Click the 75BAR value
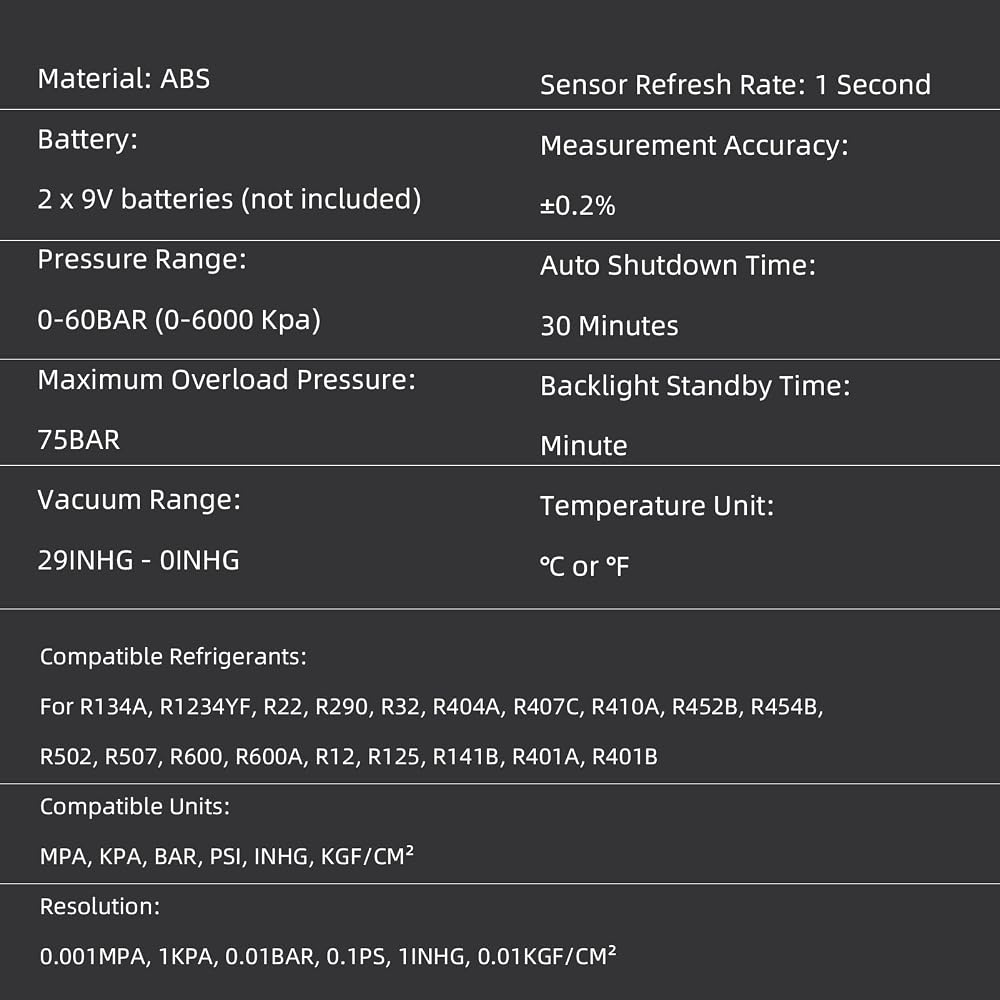 click(79, 440)
